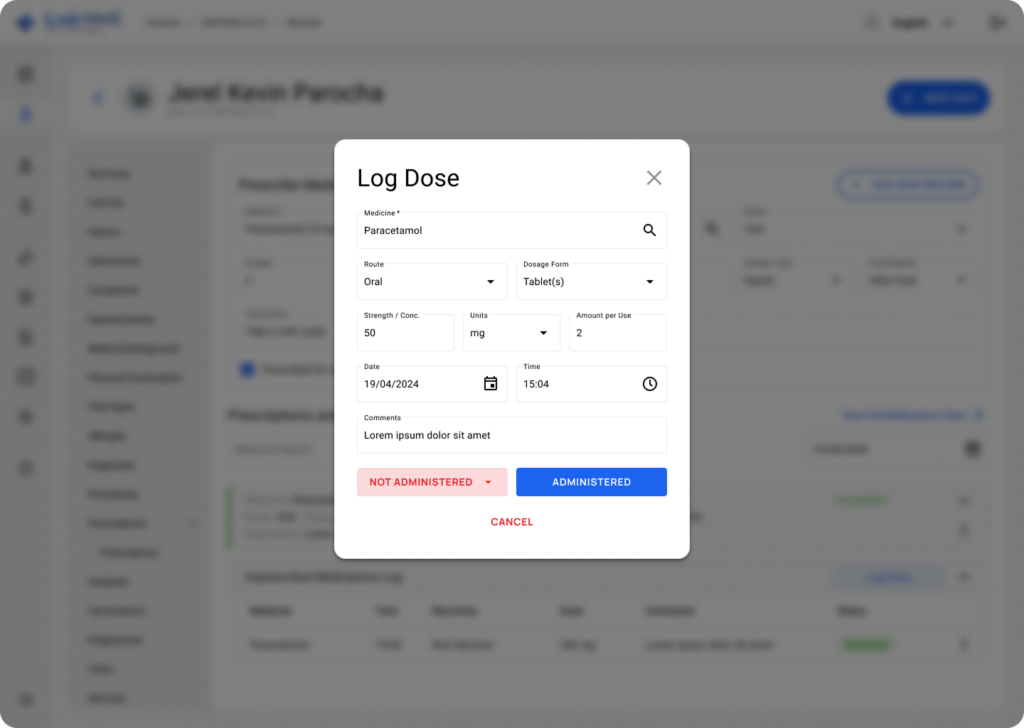Click the Amount per Use field
Screen dimensions: 1024x728
pos(617,333)
